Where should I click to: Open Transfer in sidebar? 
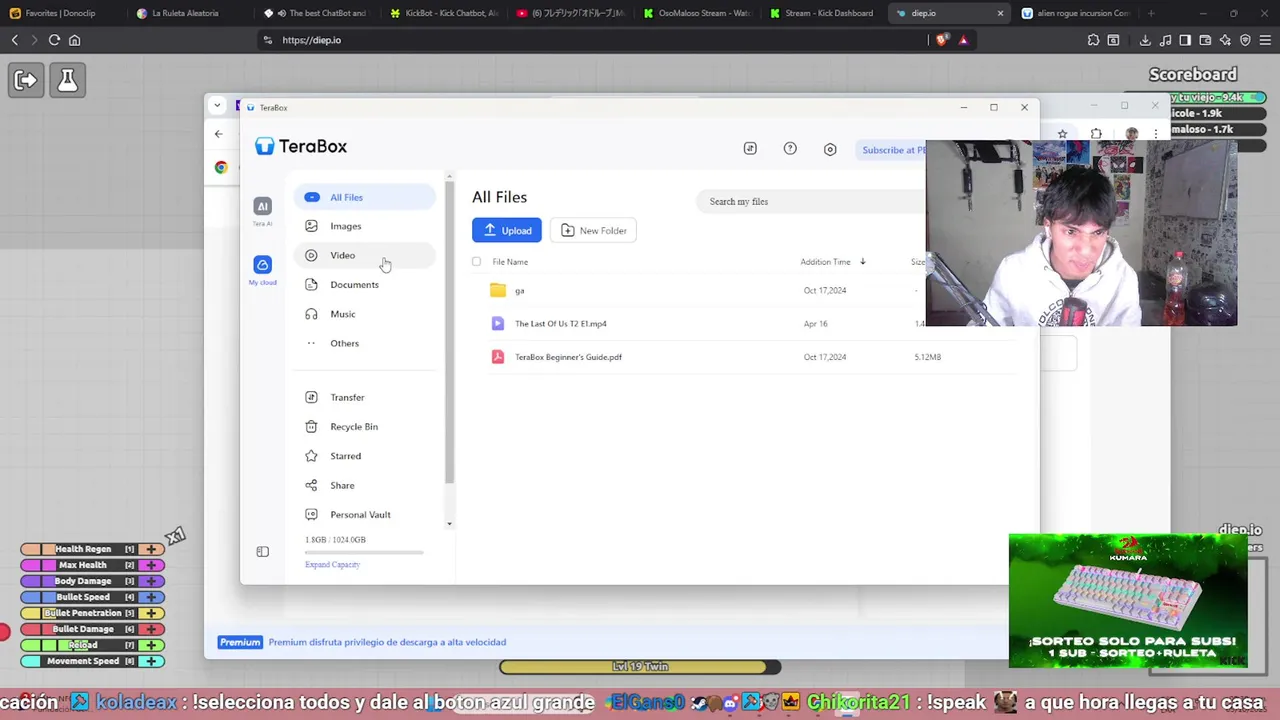[365, 397]
